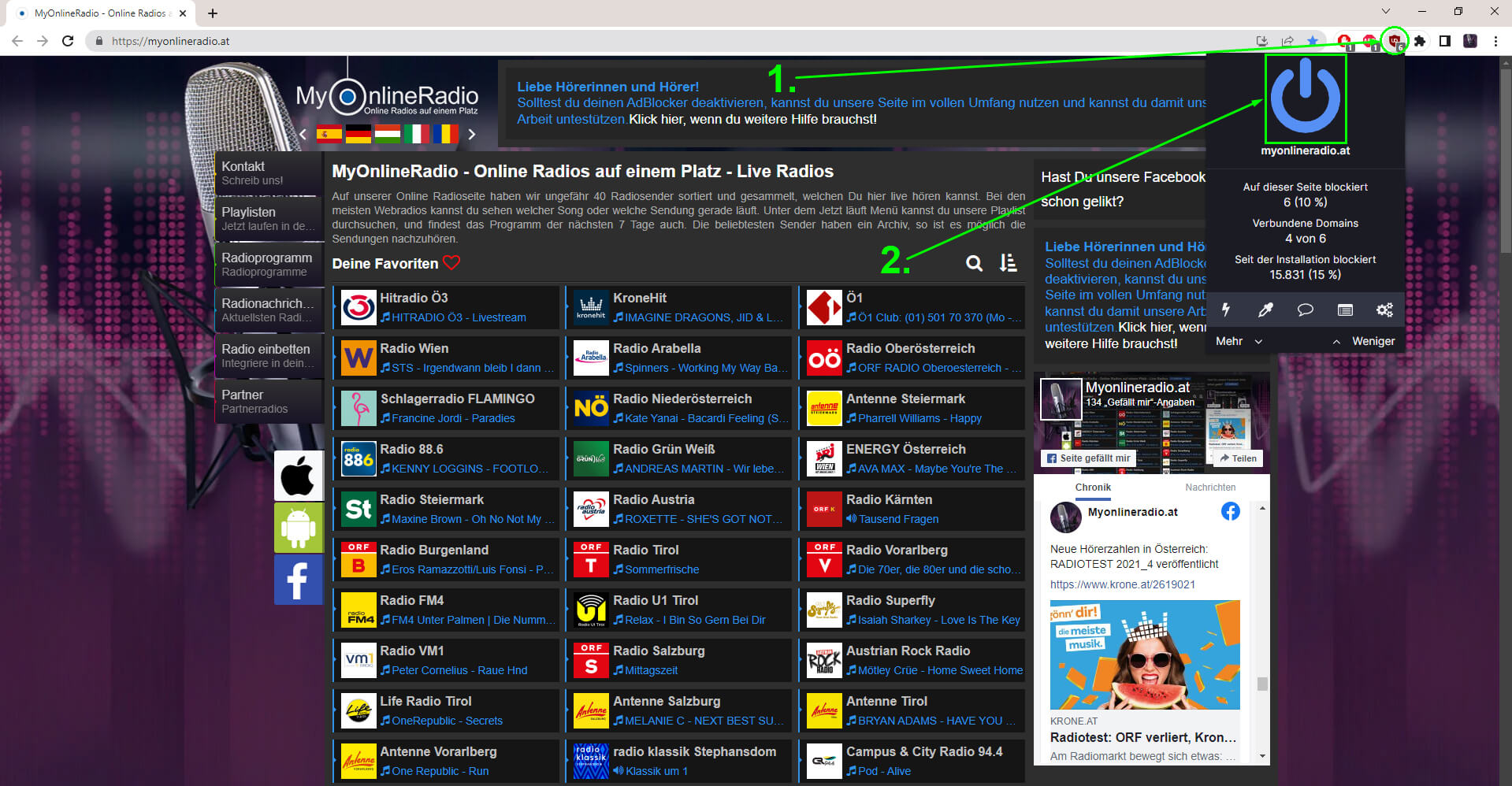Switch to Nachrichten tab in Facebook widget
1512x786 pixels.
[1210, 488]
